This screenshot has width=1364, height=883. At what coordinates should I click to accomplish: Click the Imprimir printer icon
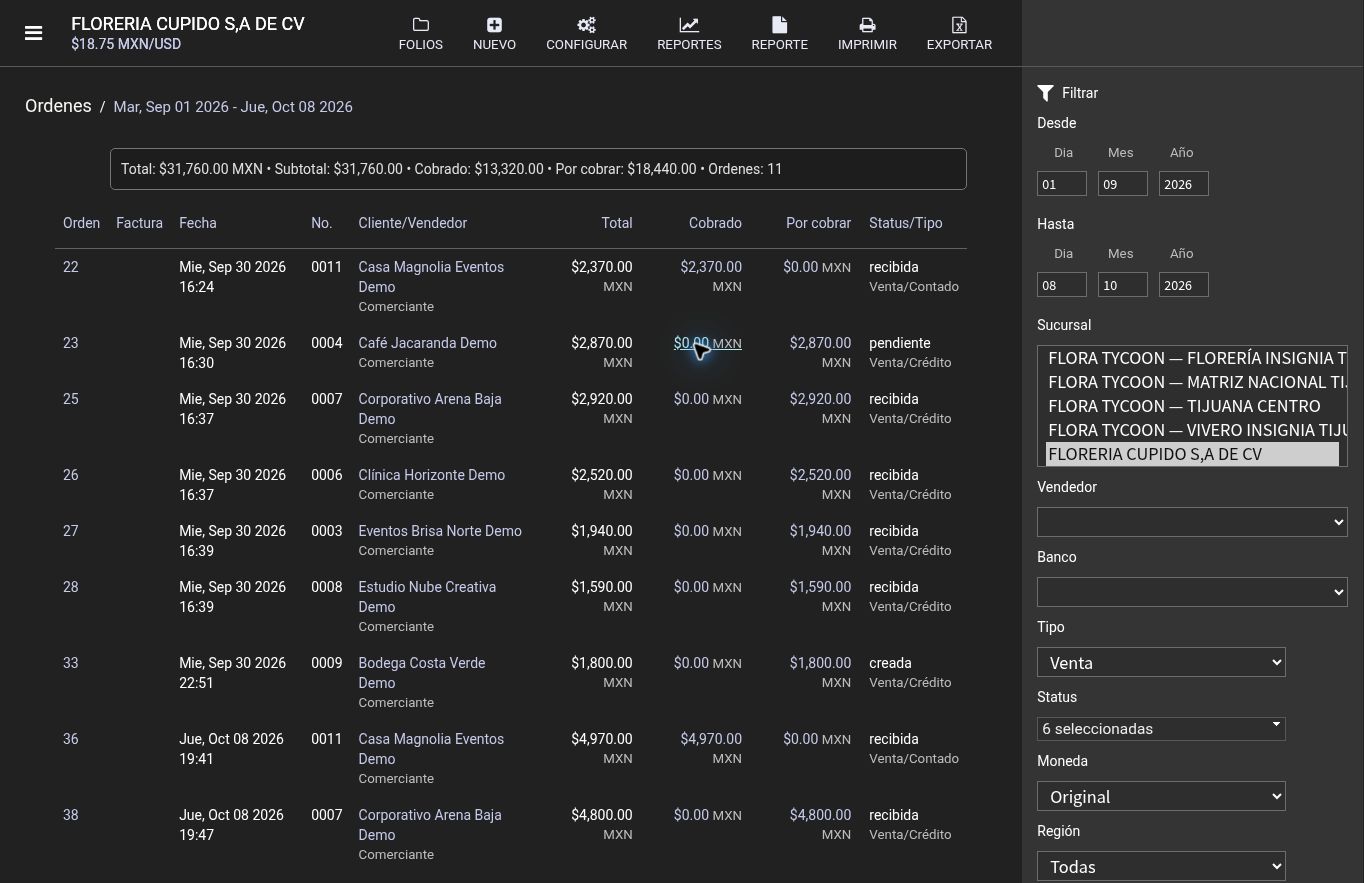(867, 25)
